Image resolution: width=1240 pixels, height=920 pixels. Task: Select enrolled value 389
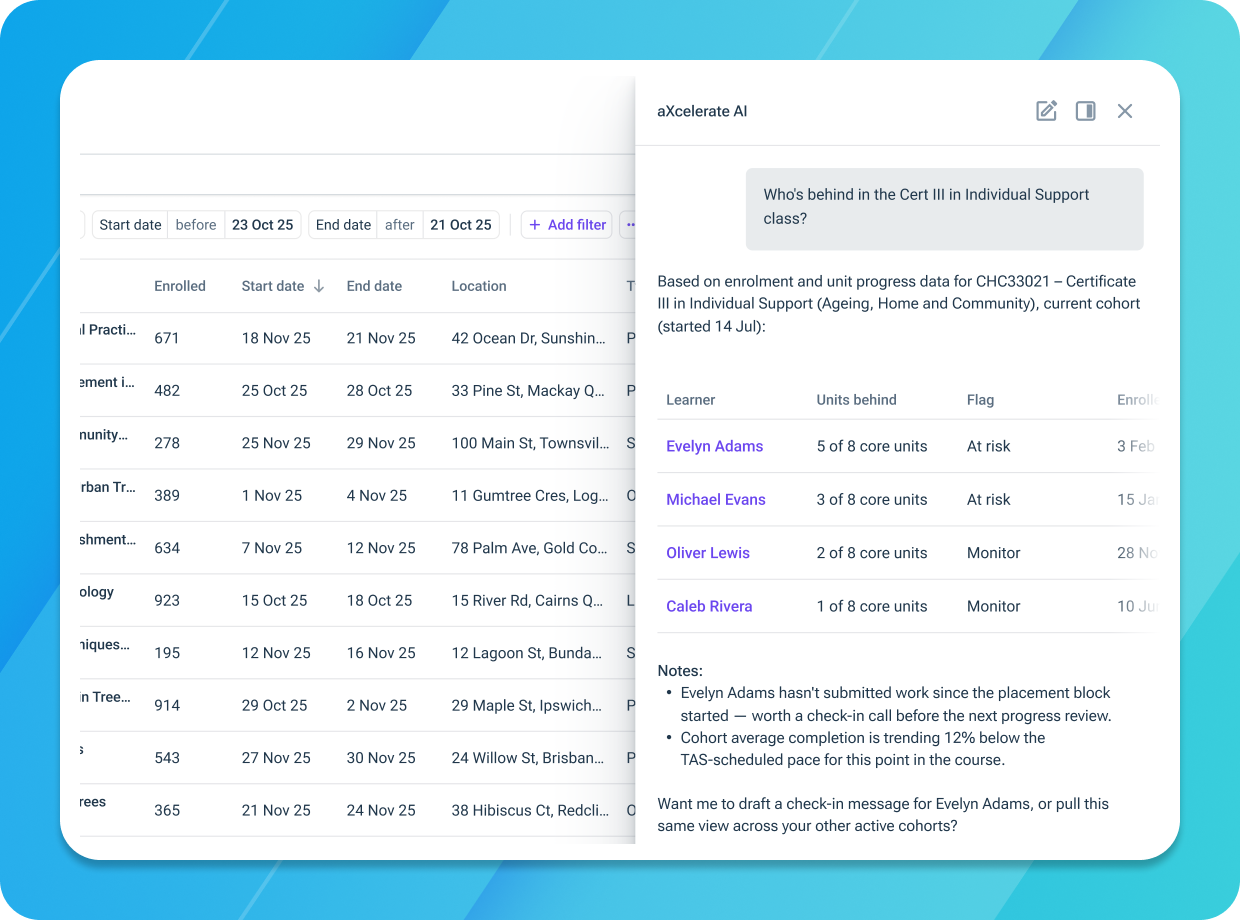(167, 495)
